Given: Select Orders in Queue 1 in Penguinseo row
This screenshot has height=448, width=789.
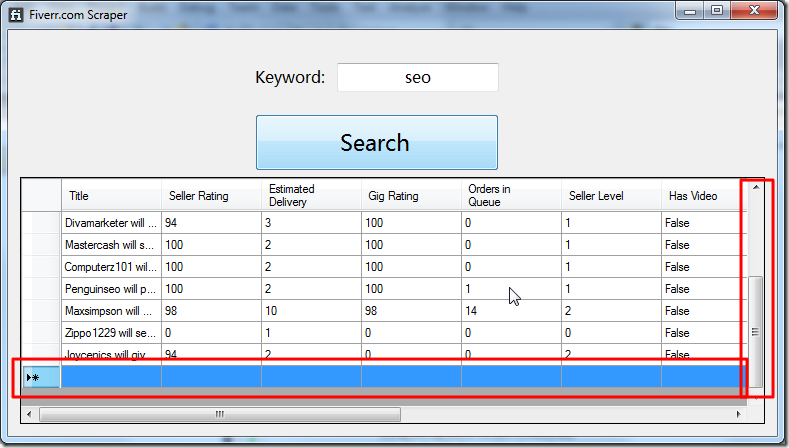Looking at the screenshot, I should click(511, 289).
